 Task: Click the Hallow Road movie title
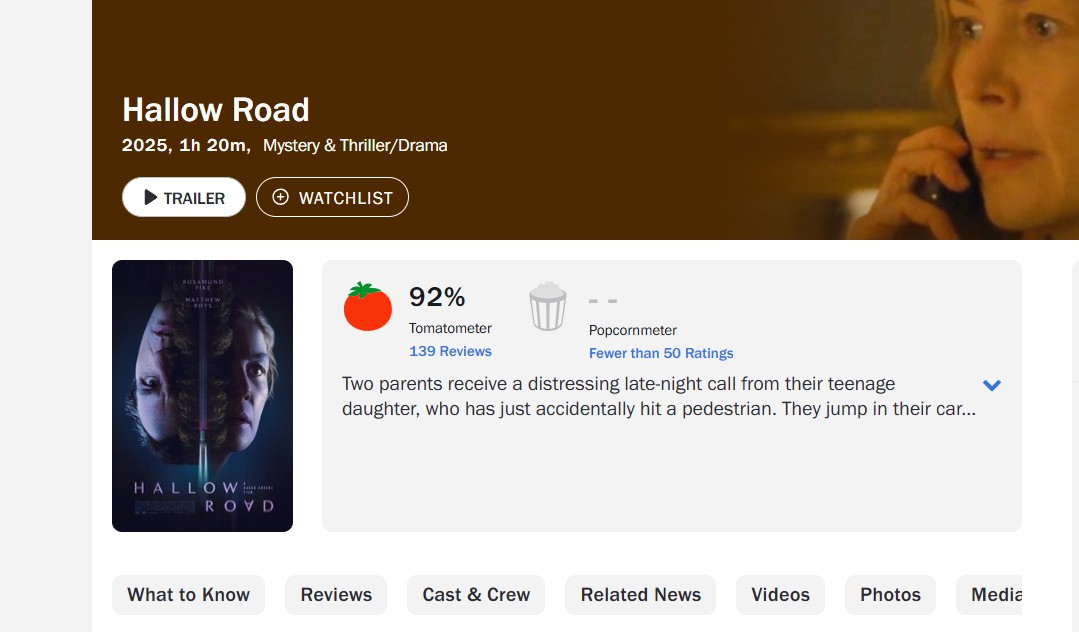(216, 109)
